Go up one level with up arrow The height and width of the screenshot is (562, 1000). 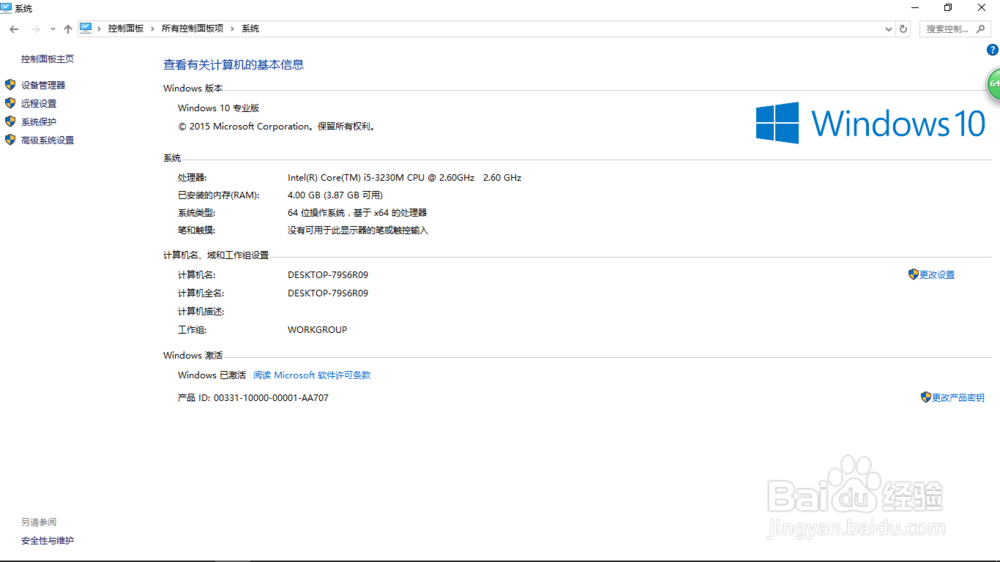(x=68, y=29)
